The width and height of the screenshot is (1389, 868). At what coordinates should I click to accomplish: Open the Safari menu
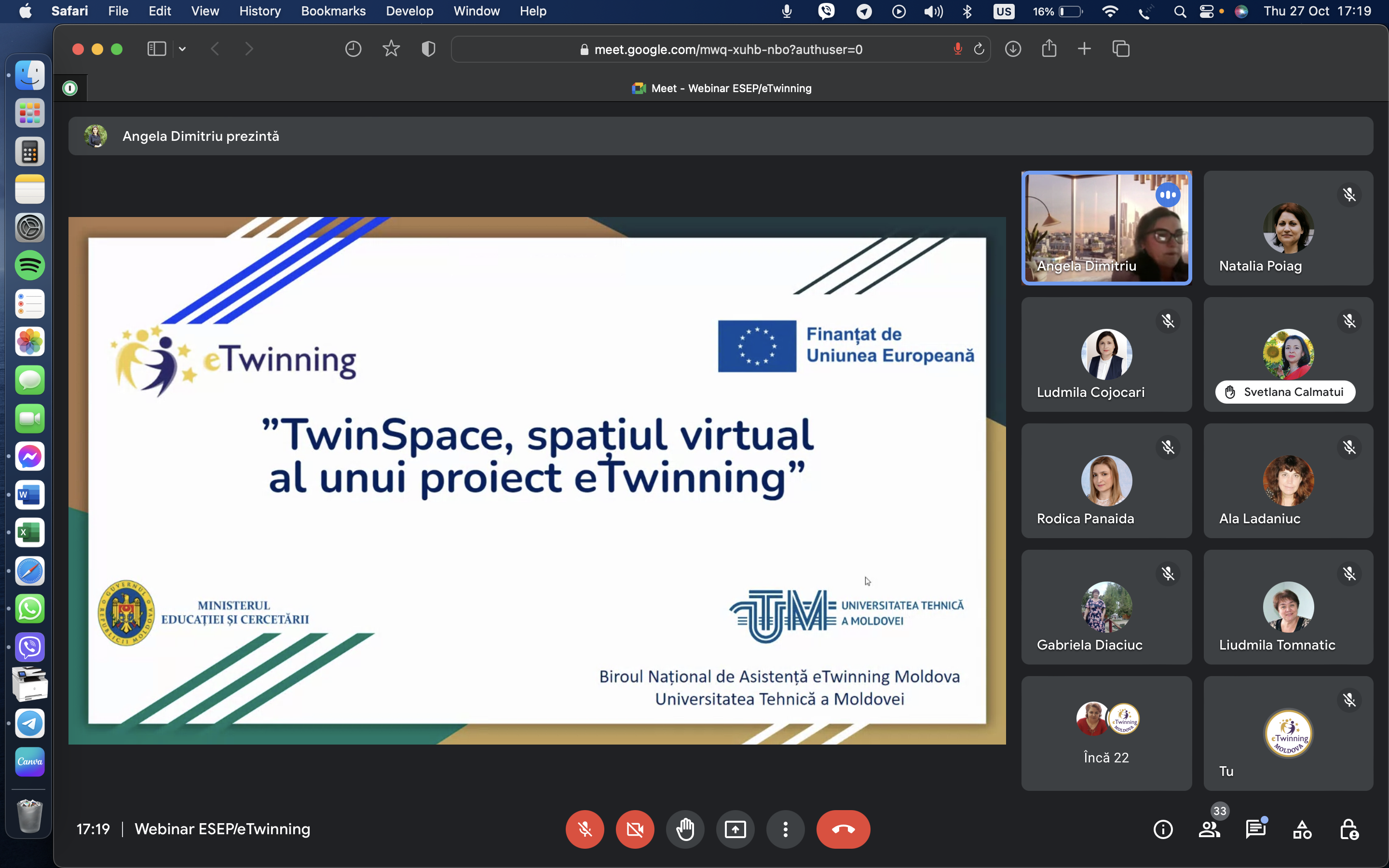[x=69, y=11]
